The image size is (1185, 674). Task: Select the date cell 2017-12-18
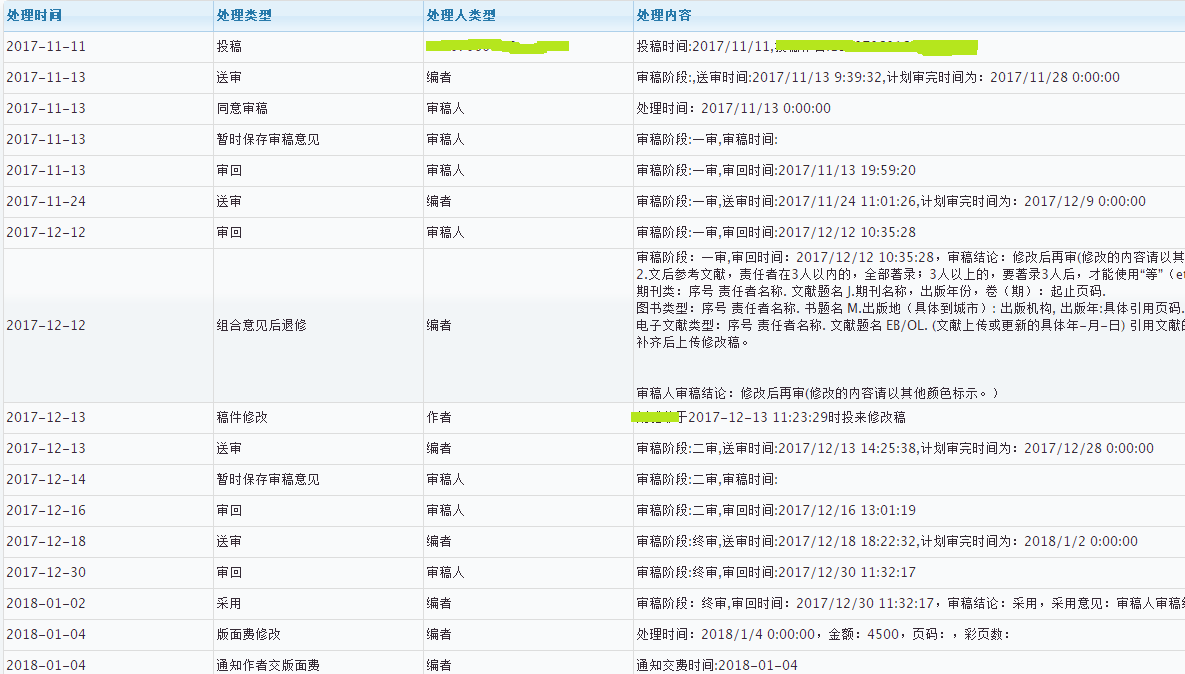[46, 541]
